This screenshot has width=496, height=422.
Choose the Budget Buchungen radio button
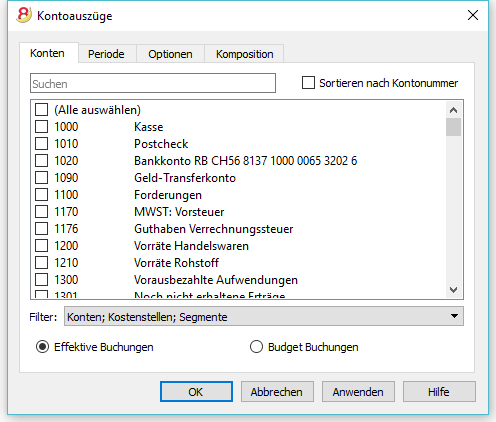point(256,347)
